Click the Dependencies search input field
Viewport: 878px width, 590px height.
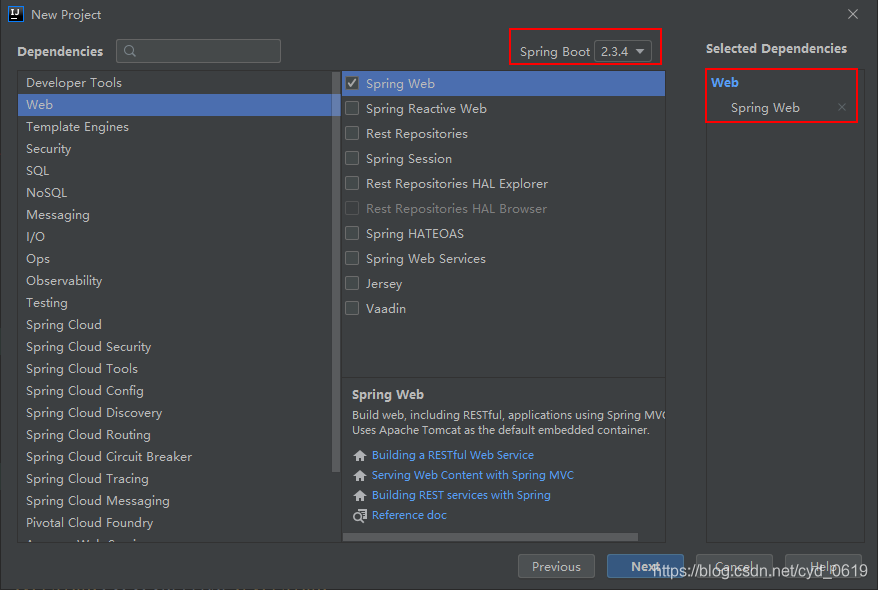pos(198,51)
